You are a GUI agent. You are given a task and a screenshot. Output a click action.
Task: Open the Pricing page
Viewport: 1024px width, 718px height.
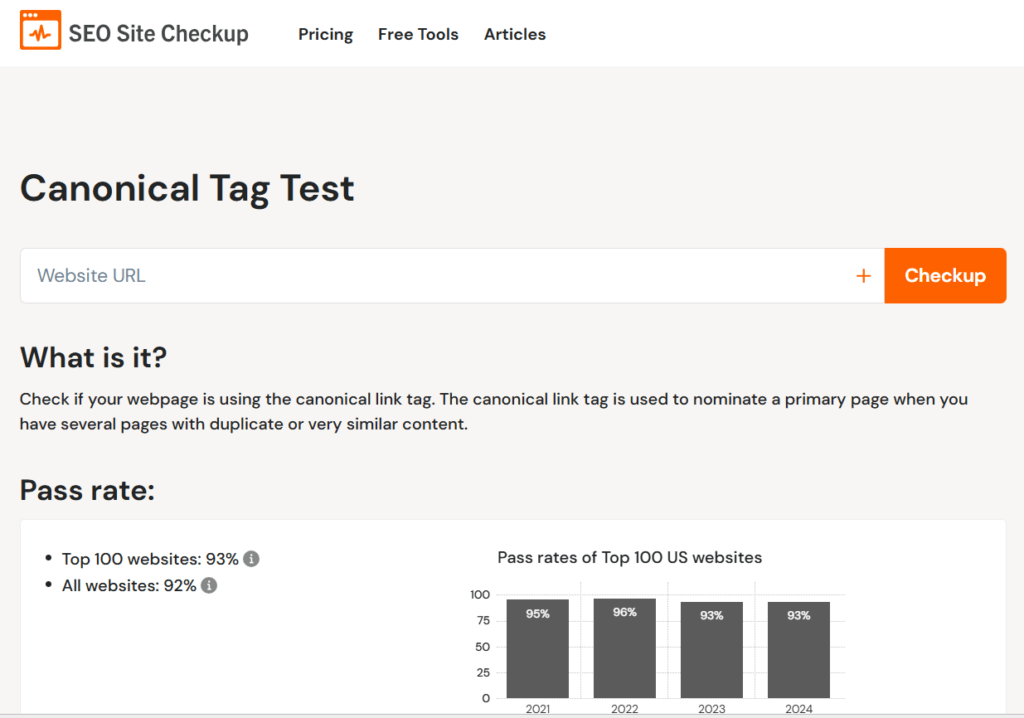click(325, 34)
